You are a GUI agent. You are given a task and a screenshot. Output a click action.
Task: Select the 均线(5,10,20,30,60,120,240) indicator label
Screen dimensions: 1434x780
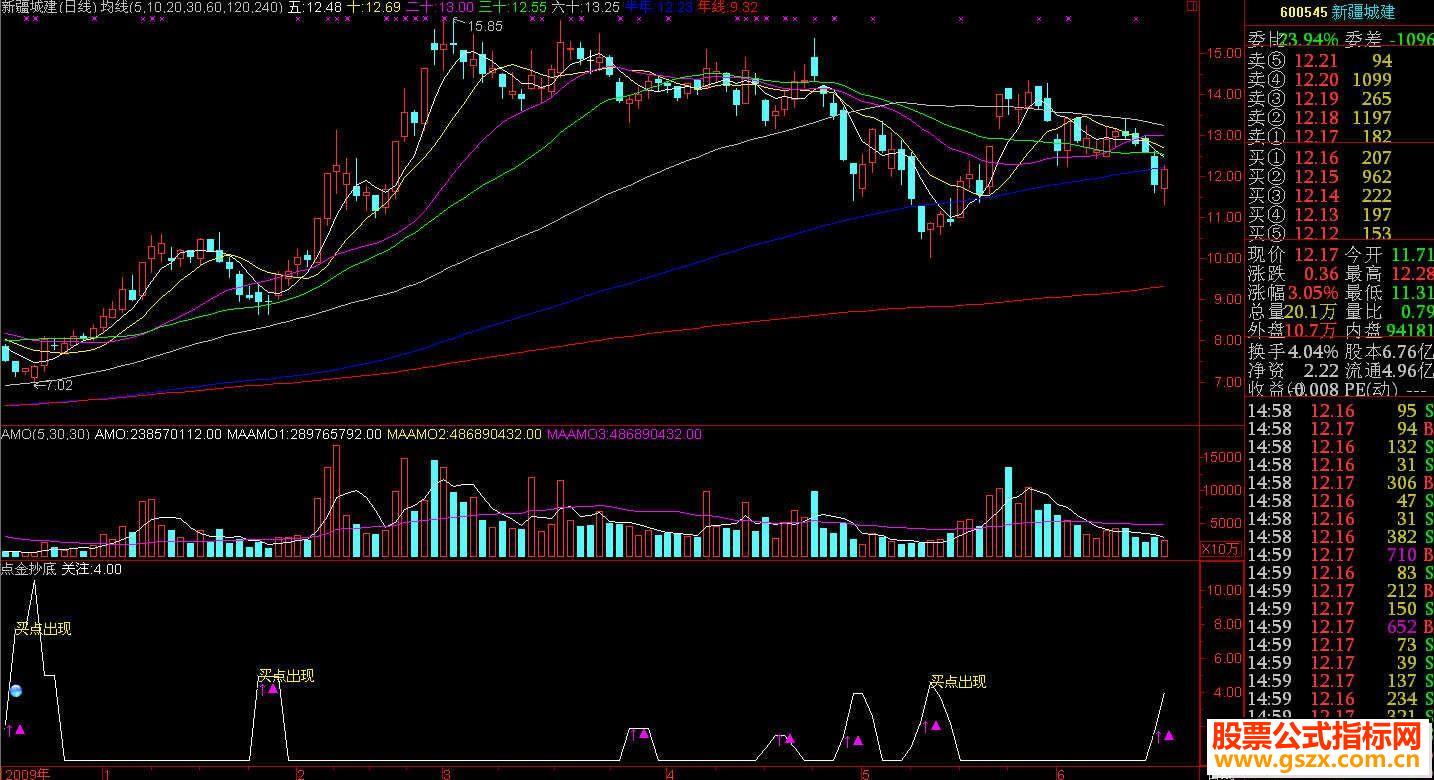tap(191, 7)
